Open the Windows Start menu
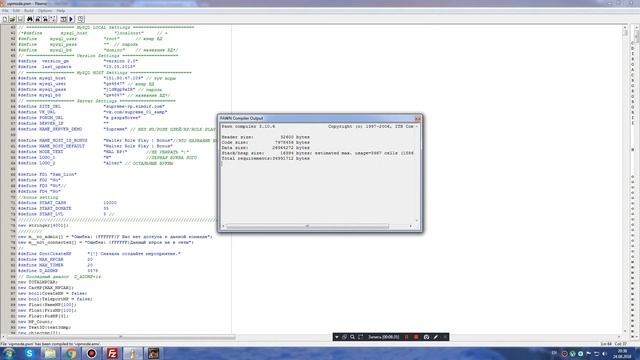This screenshot has width=640, height=360. (x=9, y=353)
